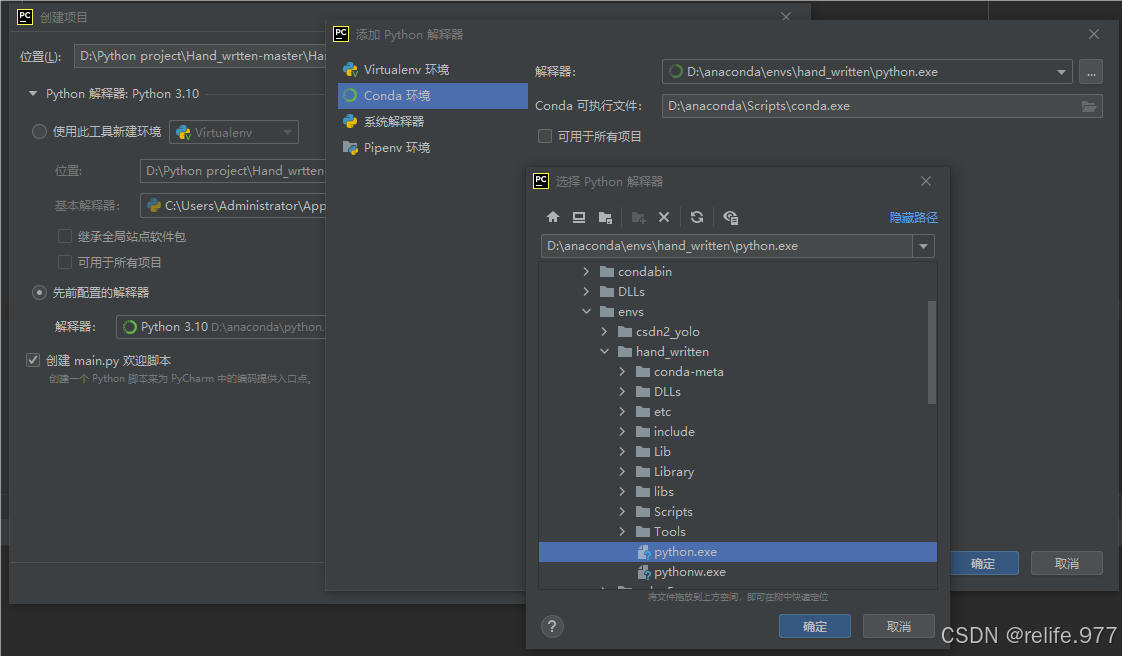Image resolution: width=1122 pixels, height=656 pixels.
Task: Click python.exe file icon in tree
Action: coord(643,552)
